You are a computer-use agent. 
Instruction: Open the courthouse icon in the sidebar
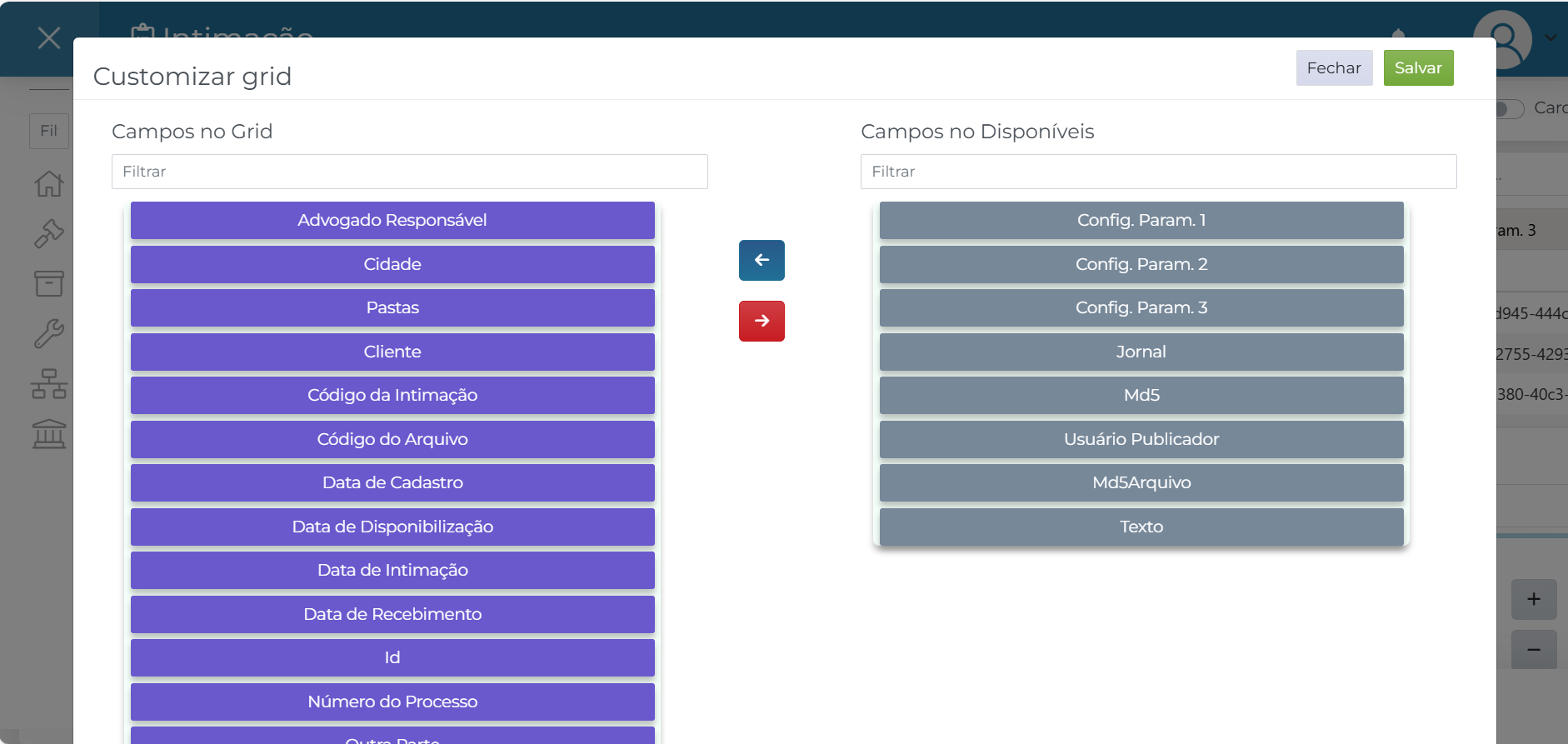tap(49, 434)
